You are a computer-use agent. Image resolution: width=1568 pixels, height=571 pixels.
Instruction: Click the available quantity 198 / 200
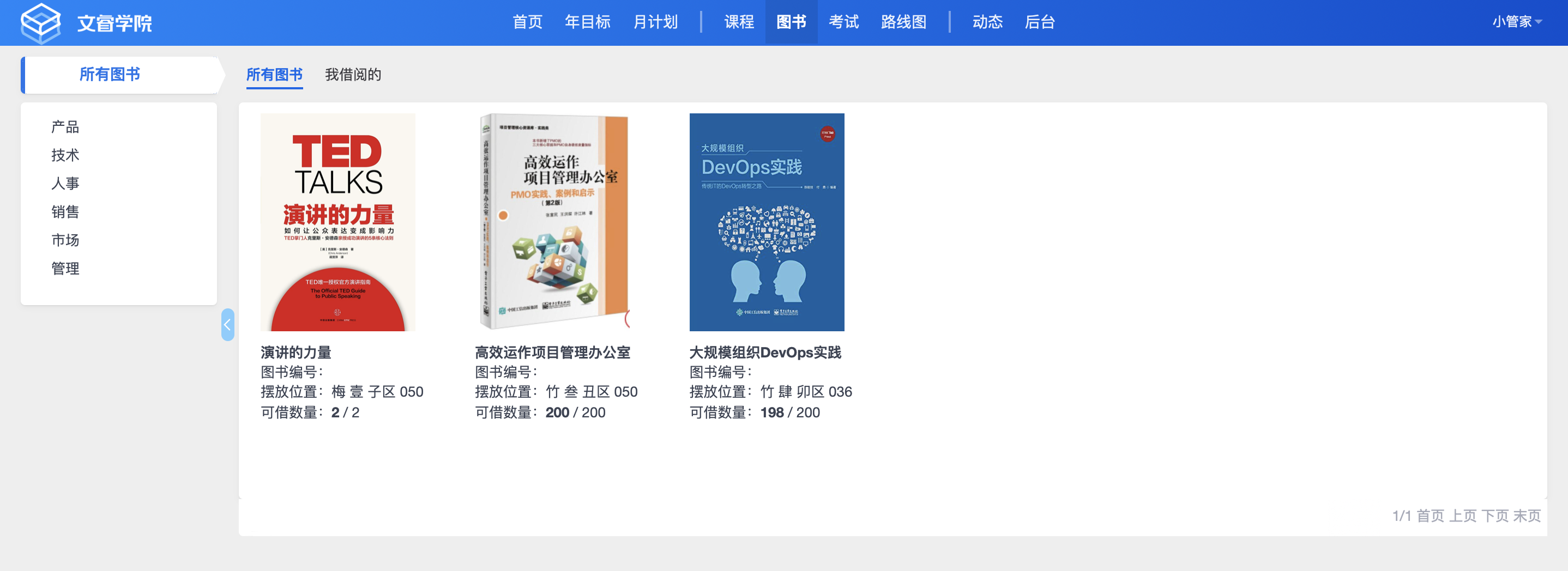(x=790, y=412)
